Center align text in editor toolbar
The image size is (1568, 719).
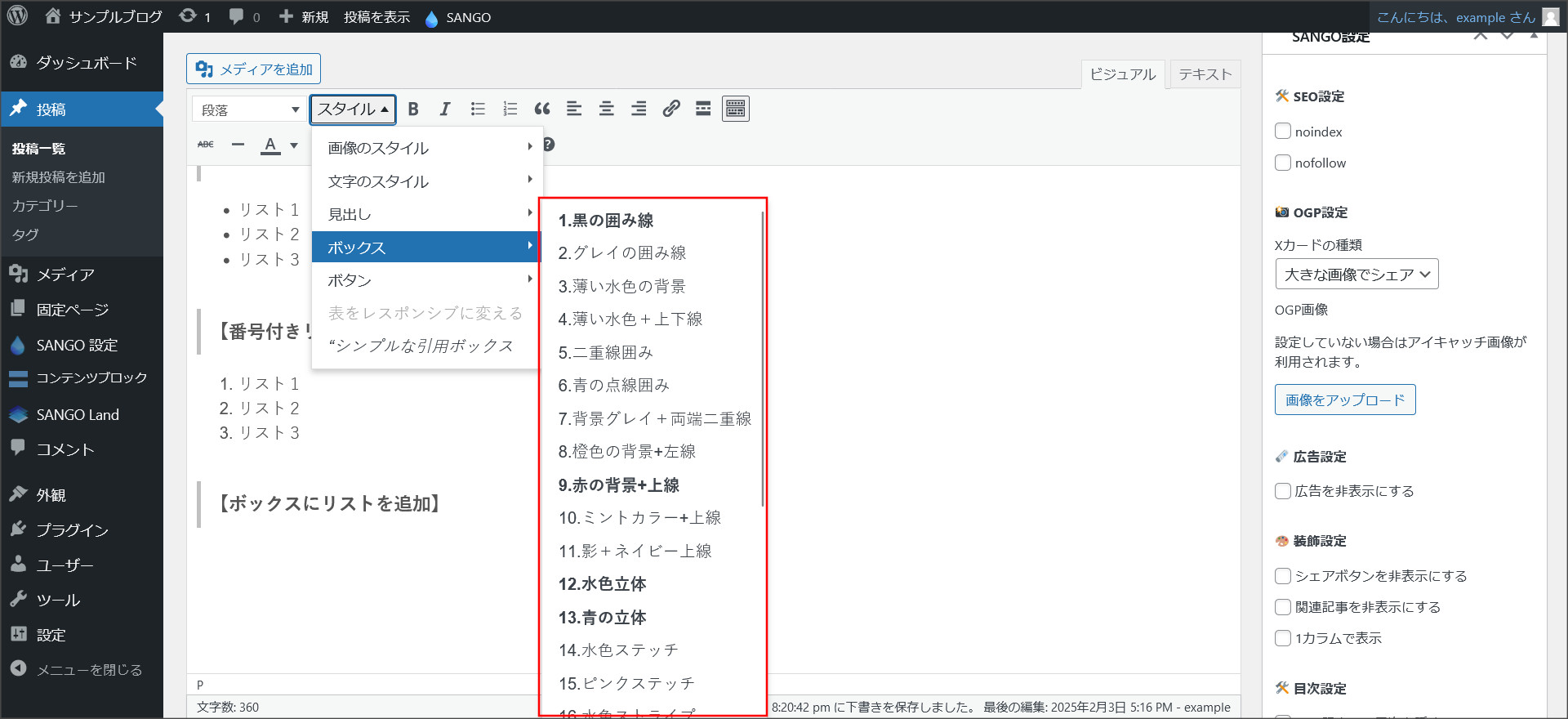607,109
